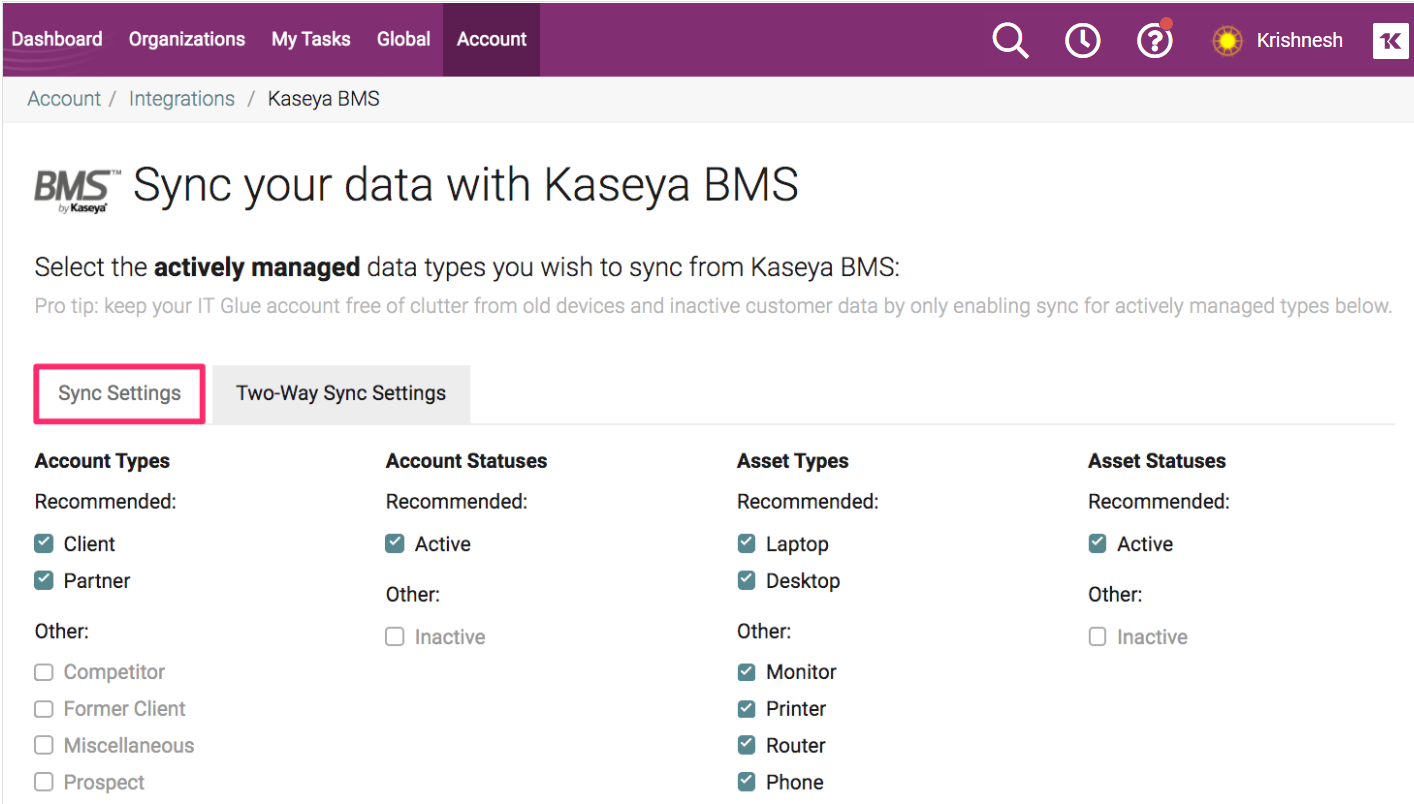The height and width of the screenshot is (804, 1414).
Task: Click the Integrations breadcrumb link
Action: (x=182, y=99)
